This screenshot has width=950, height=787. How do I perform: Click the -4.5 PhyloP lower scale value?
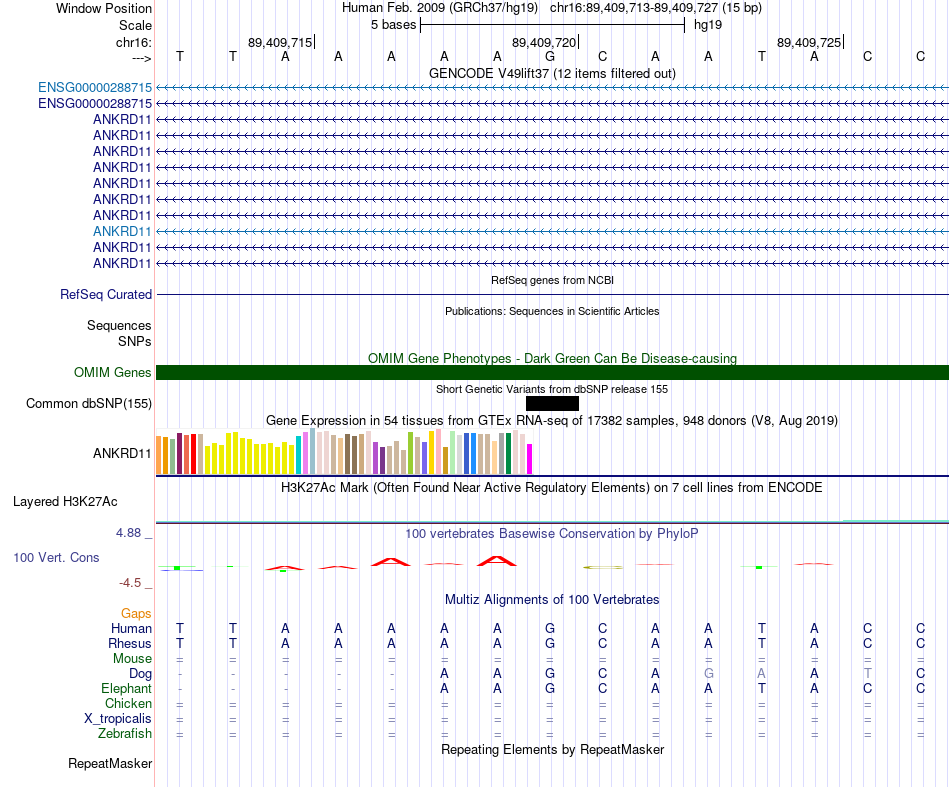click(130, 583)
